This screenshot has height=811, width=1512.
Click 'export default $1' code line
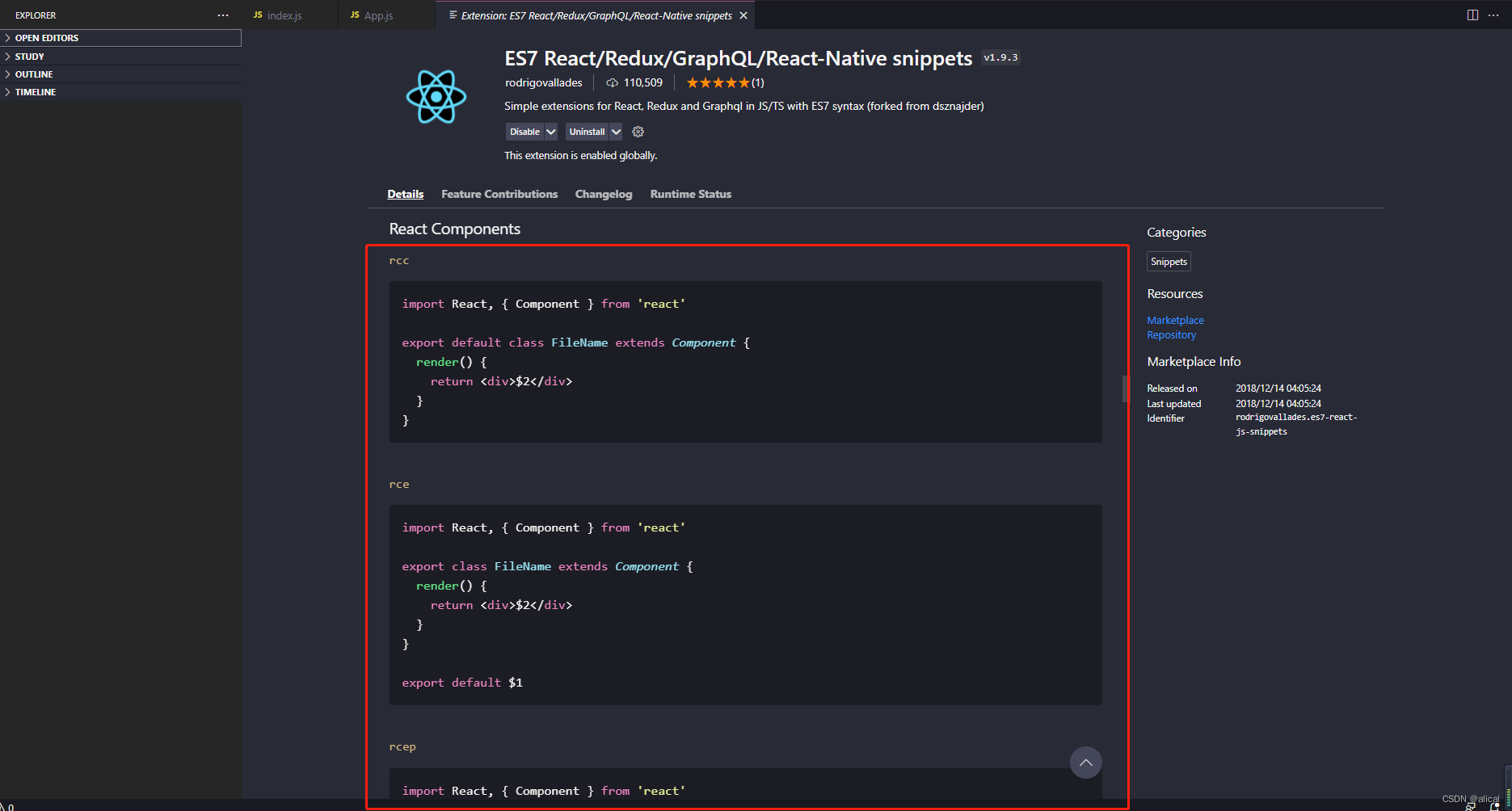[462, 683]
